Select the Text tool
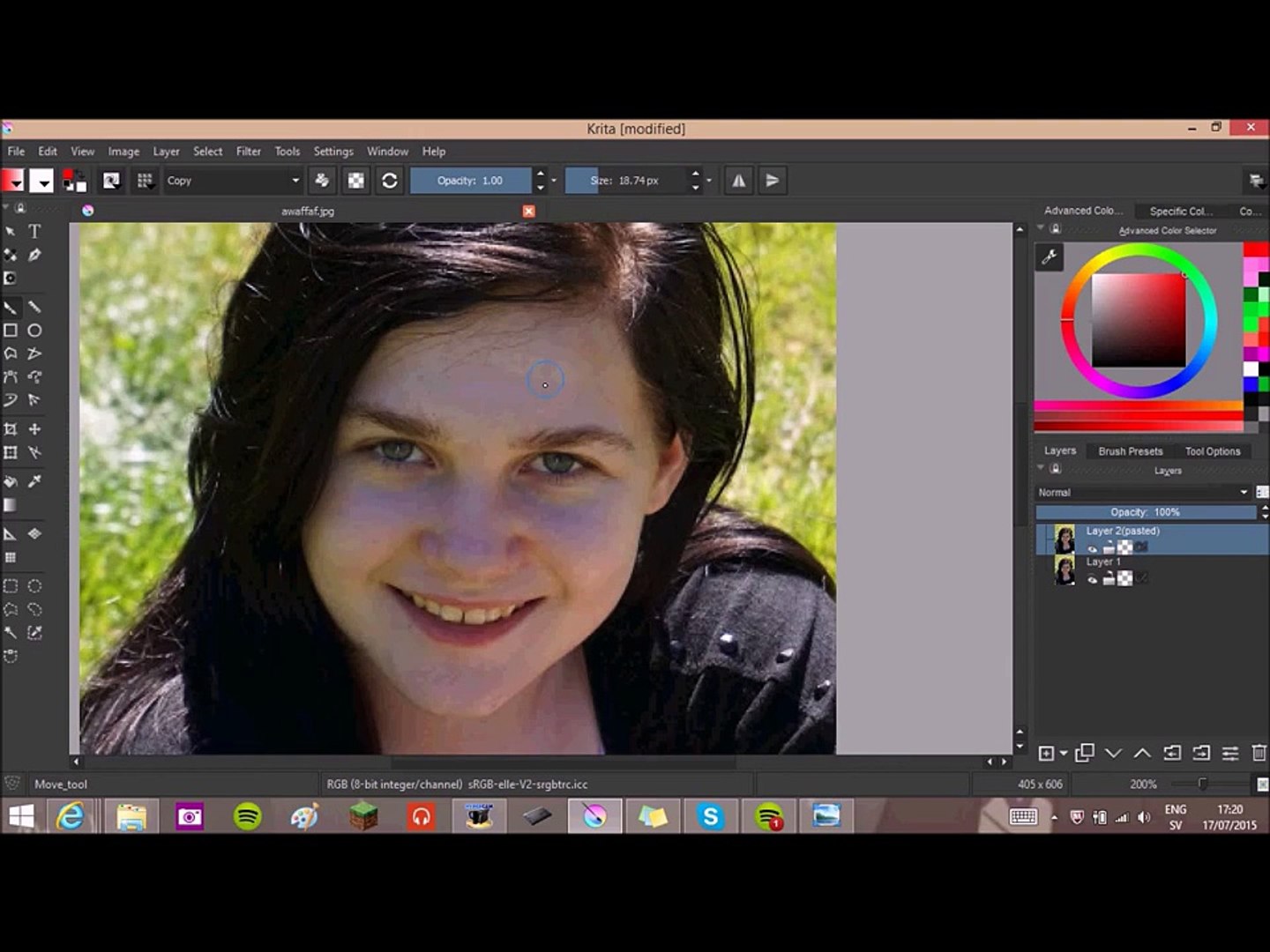 [x=34, y=232]
